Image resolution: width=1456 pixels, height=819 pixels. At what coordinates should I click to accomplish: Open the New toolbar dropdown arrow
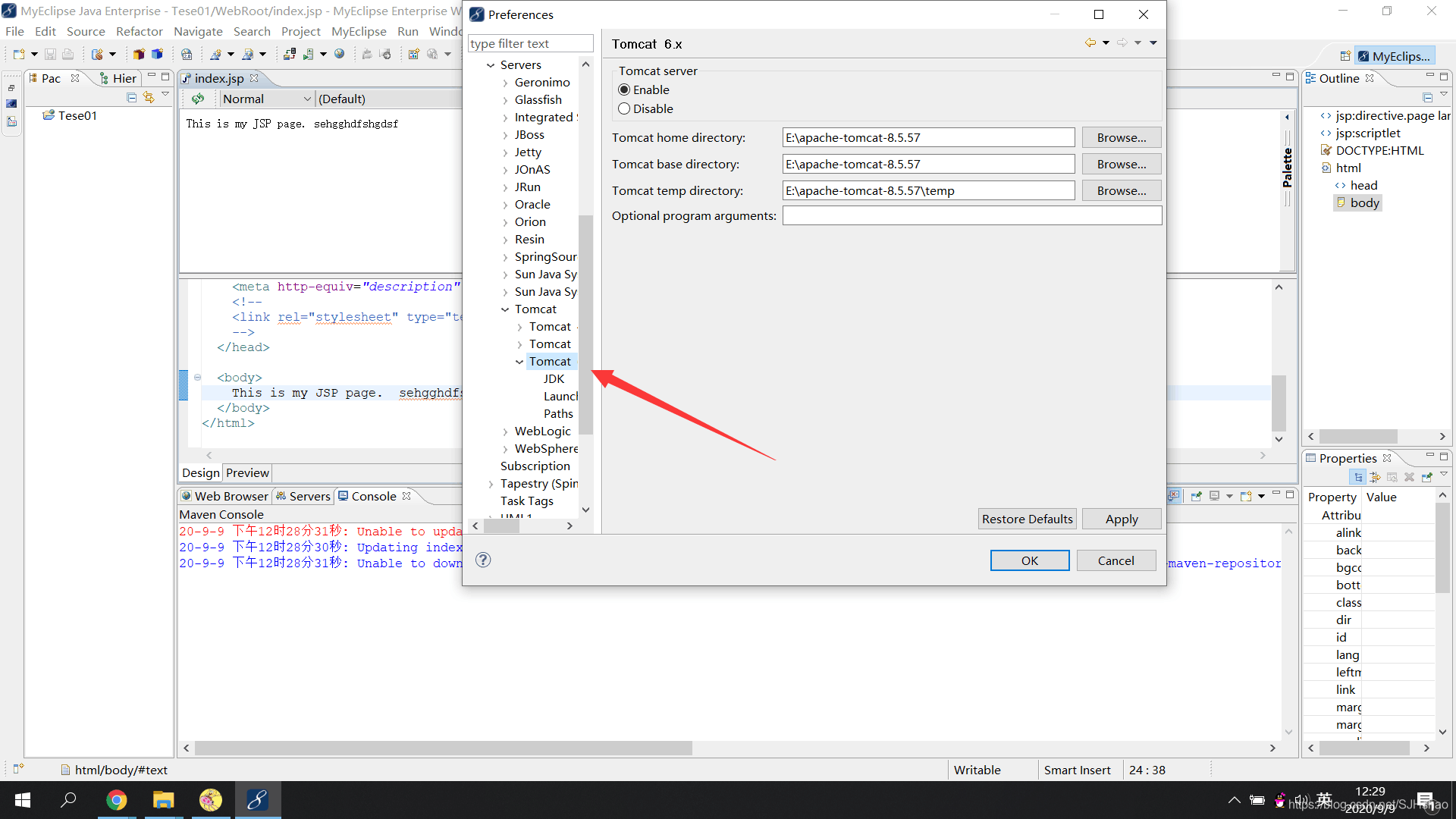click(x=34, y=54)
